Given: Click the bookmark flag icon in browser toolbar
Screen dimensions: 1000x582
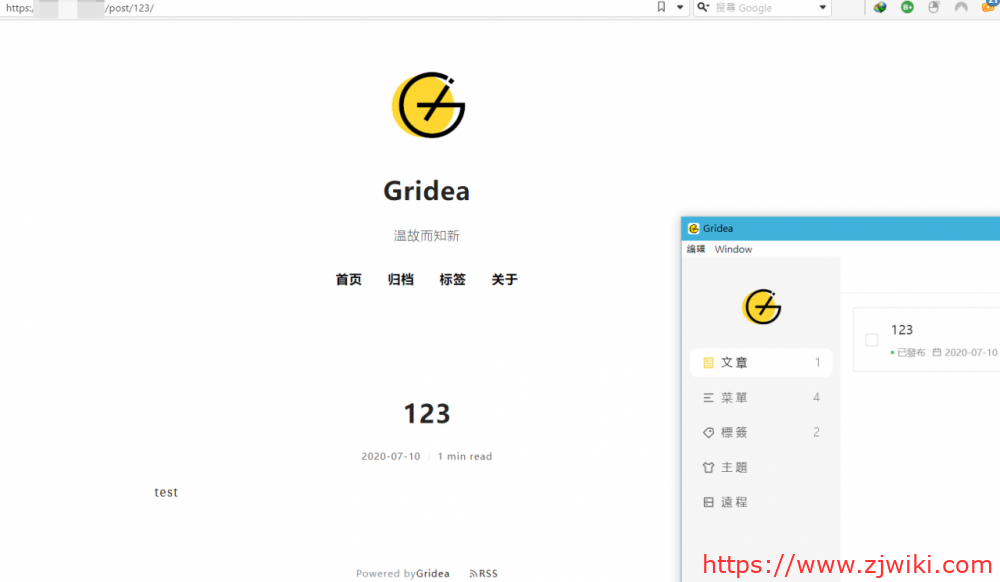Looking at the screenshot, I should pos(661,7).
